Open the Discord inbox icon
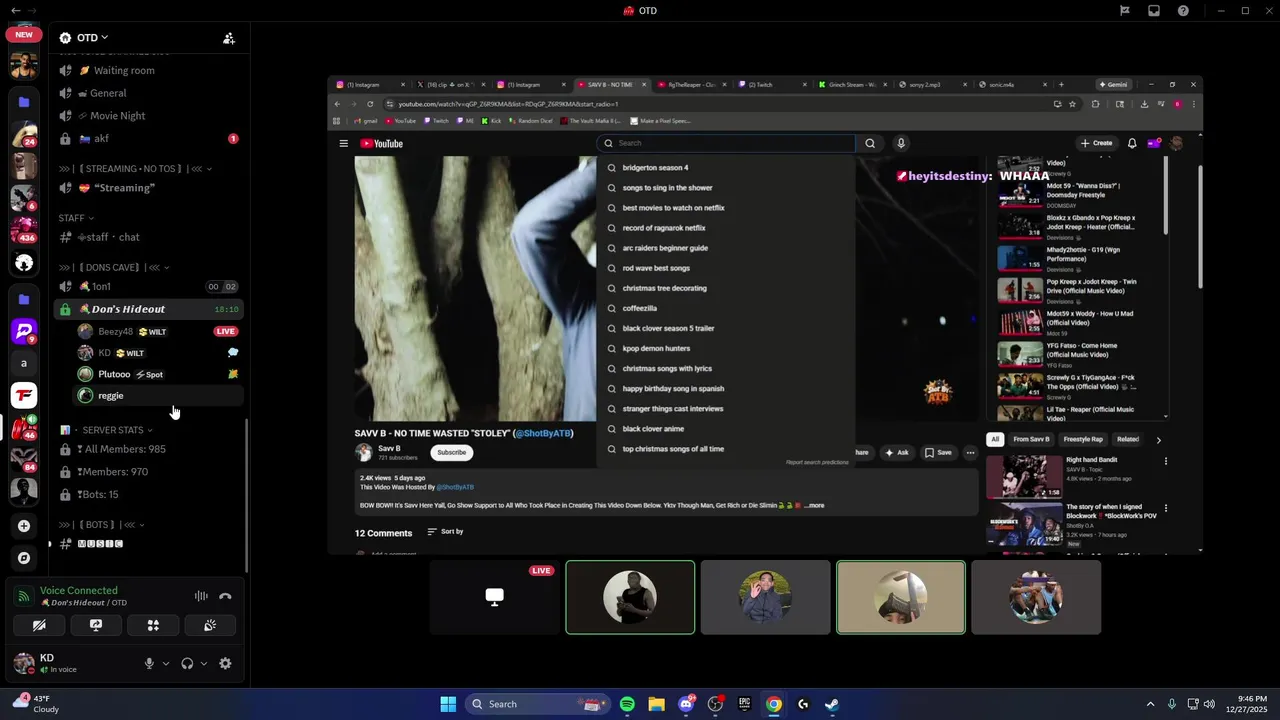The image size is (1280, 720). 1154,11
